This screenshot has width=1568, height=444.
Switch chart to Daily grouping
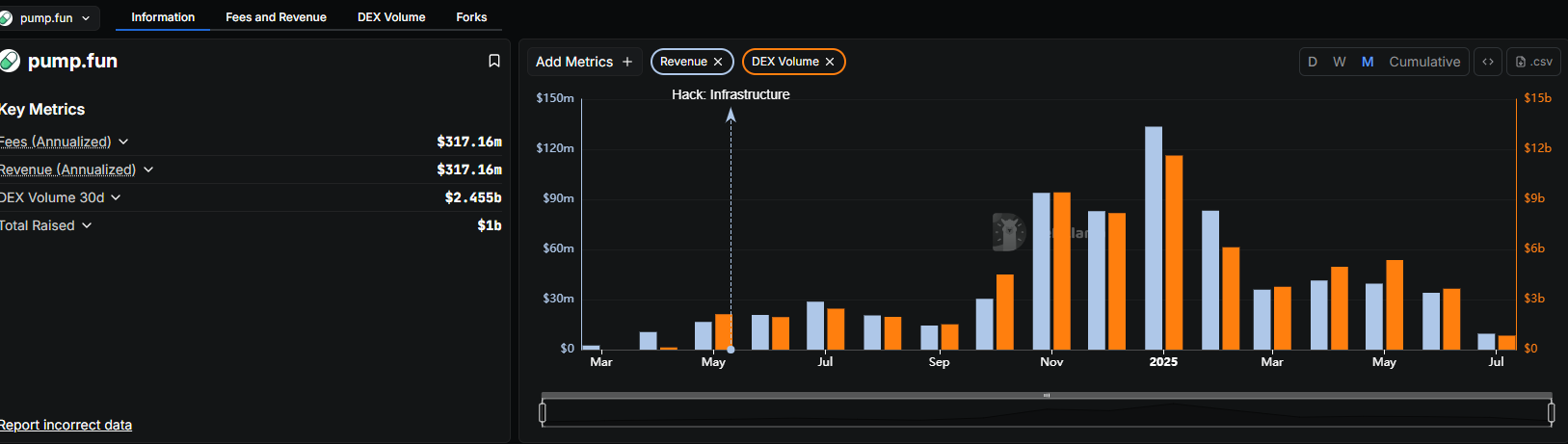(x=1313, y=62)
